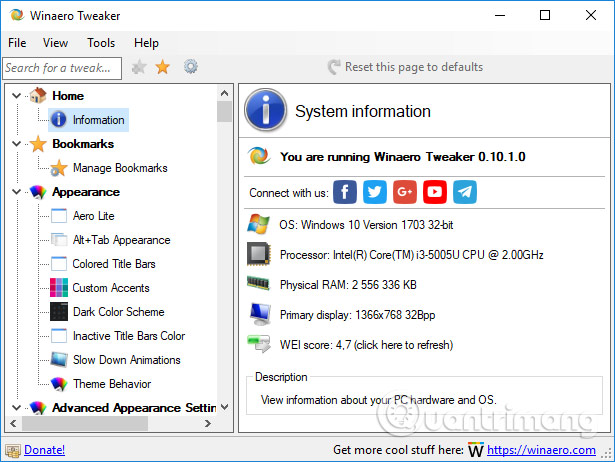
Task: Click Reset this page to defaults
Action: point(405,67)
